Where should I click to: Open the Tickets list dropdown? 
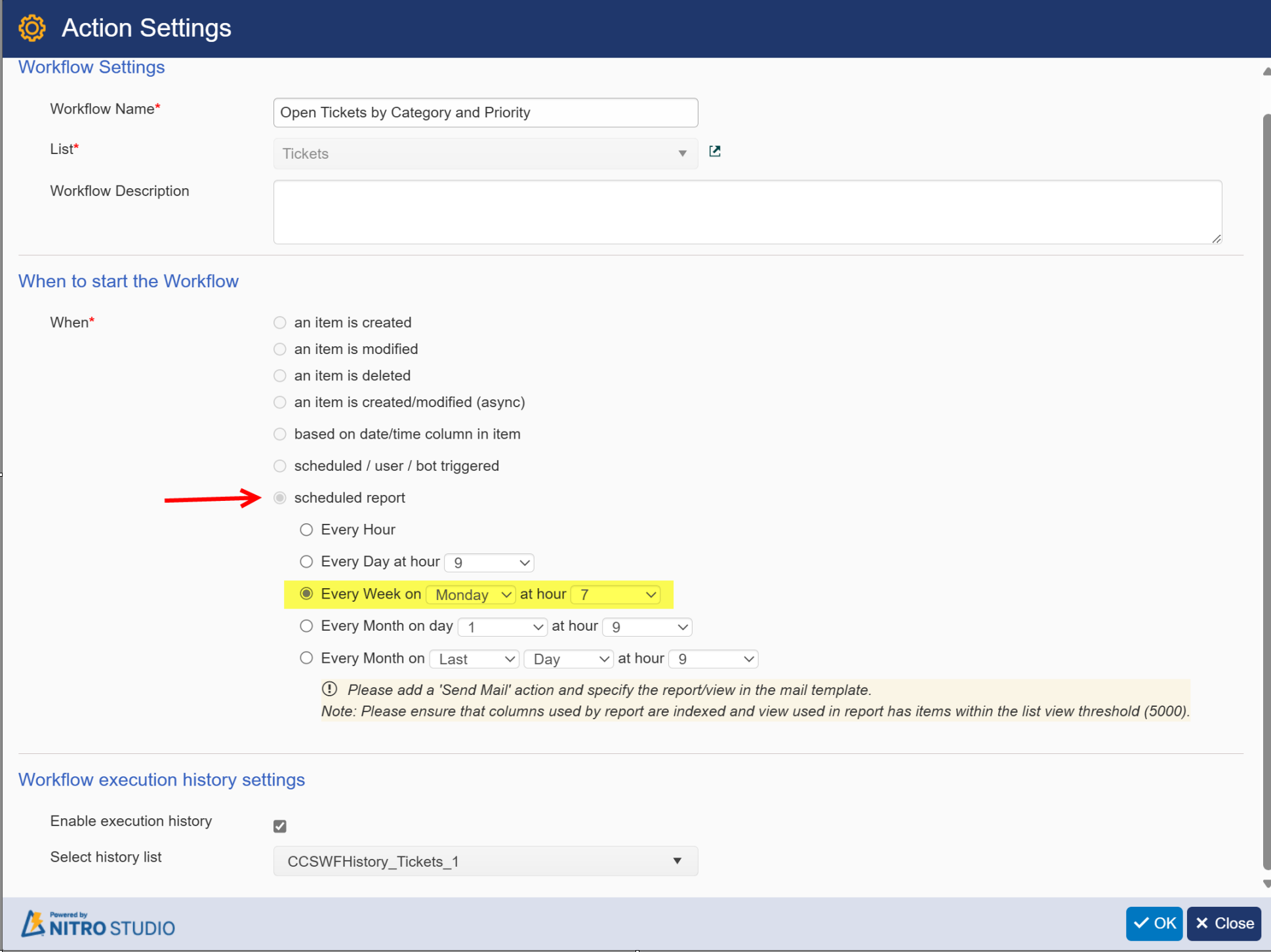click(x=485, y=153)
